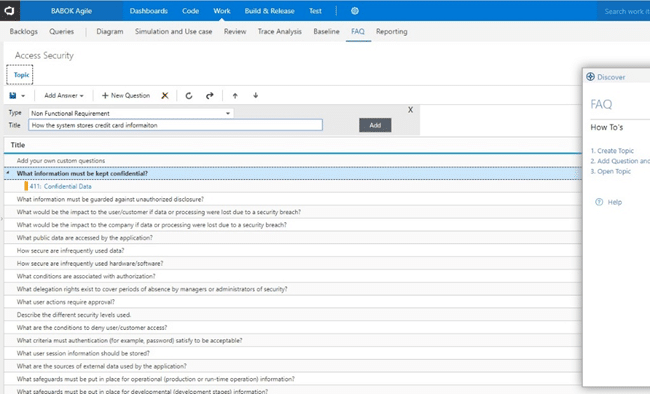Select the operational information safeguards question

pos(293,379)
